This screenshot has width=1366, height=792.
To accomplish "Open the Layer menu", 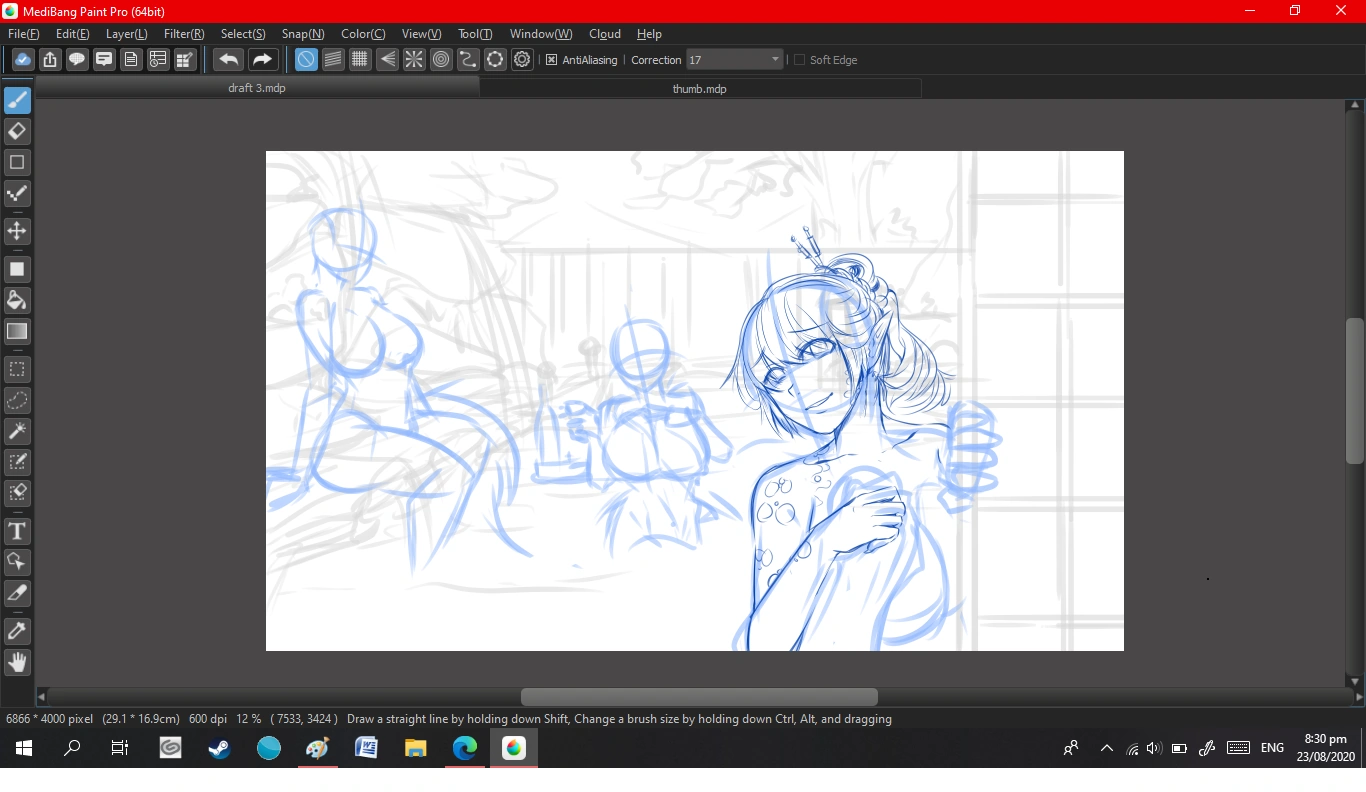I will pos(127,34).
